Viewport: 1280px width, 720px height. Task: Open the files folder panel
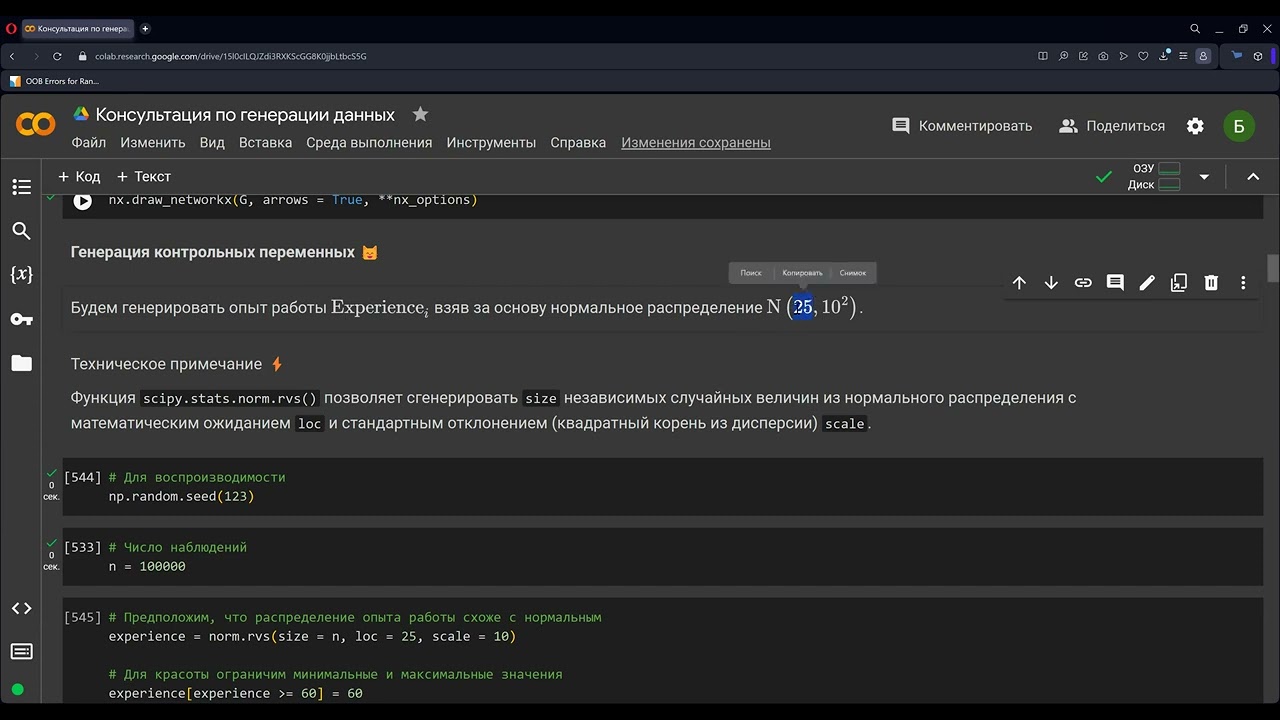click(x=21, y=363)
